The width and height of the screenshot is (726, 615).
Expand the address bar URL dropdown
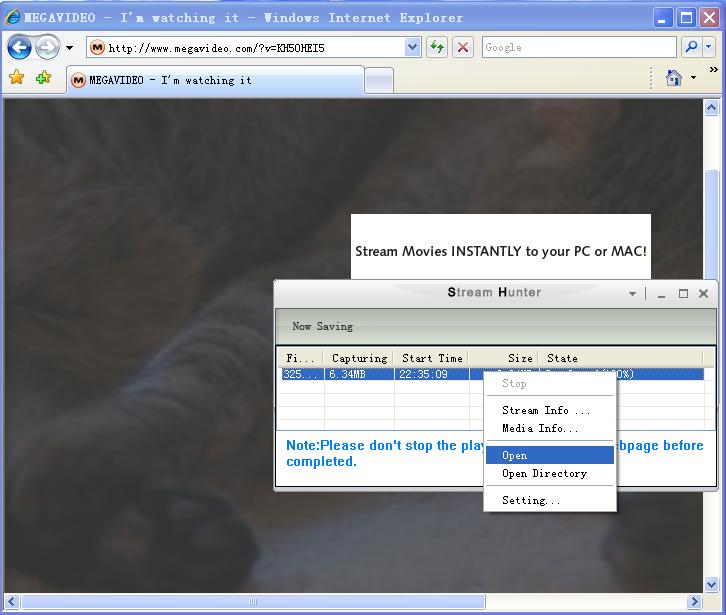tap(413, 47)
